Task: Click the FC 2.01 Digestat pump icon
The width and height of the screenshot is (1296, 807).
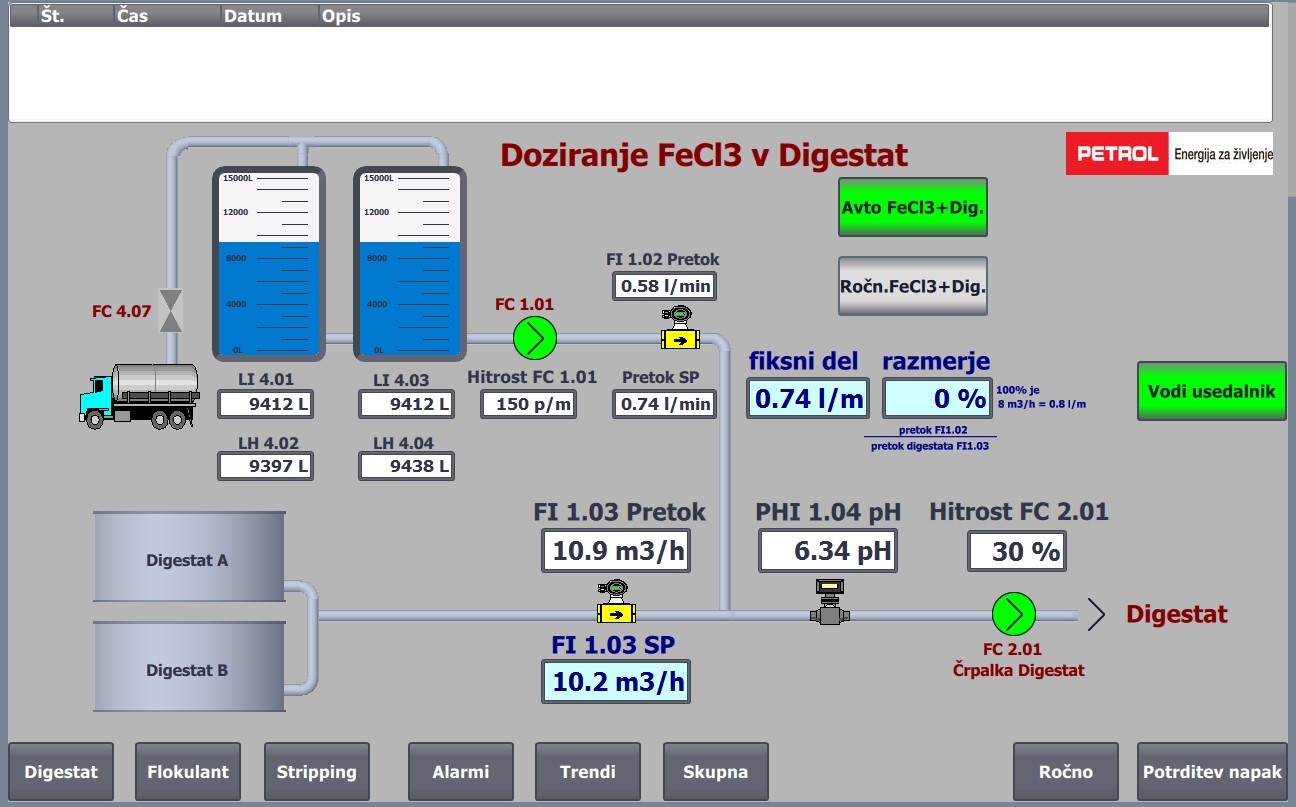Action: tap(1013, 615)
